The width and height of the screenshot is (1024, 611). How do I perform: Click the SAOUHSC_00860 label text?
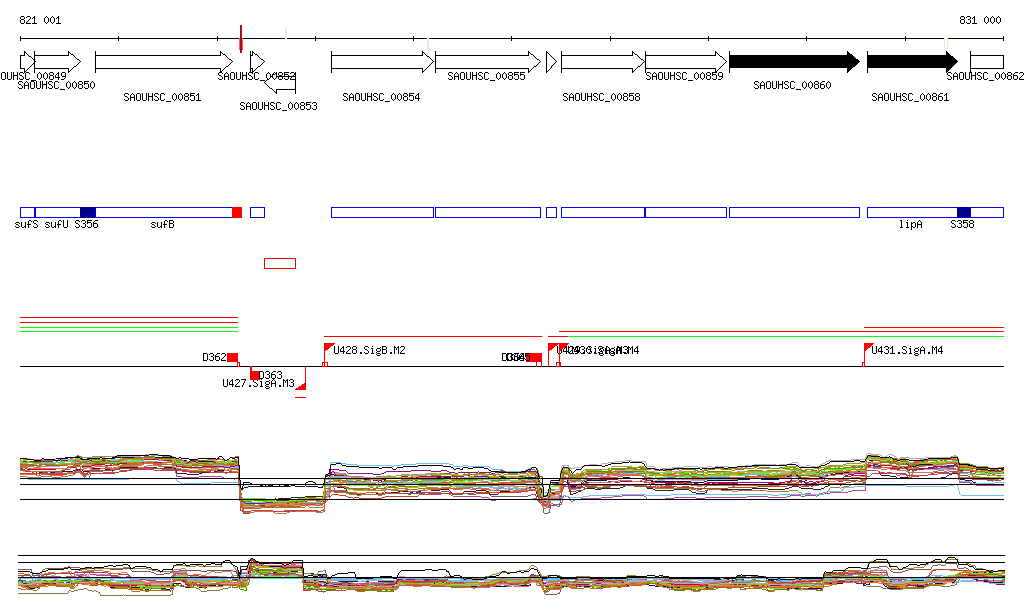[792, 86]
